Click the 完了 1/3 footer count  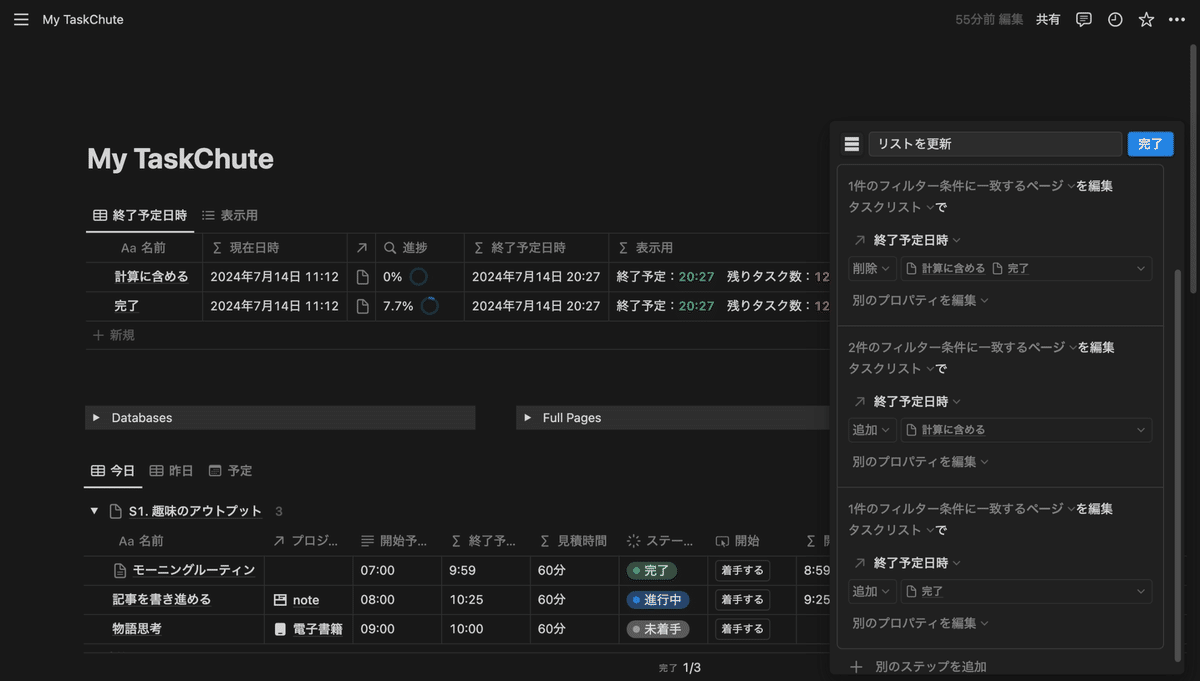(x=680, y=667)
